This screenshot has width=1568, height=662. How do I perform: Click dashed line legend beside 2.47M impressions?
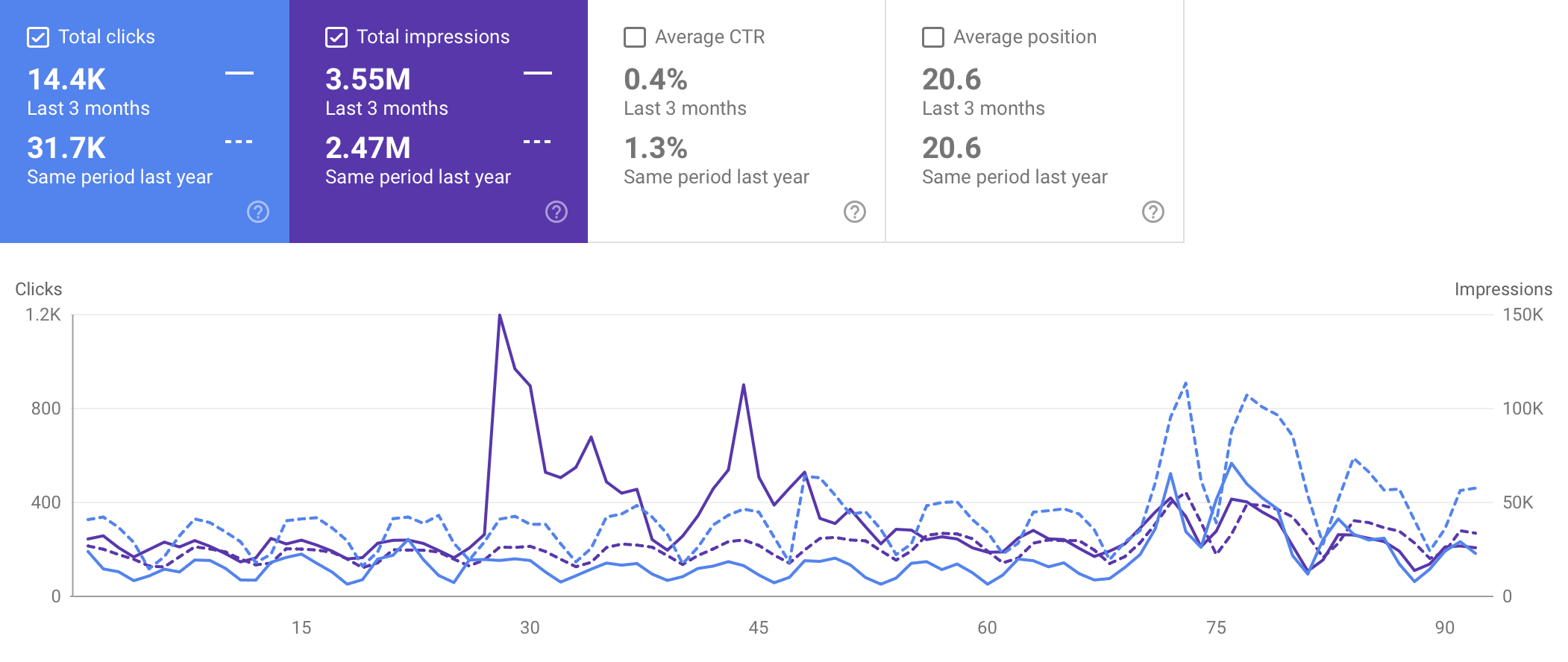538,142
